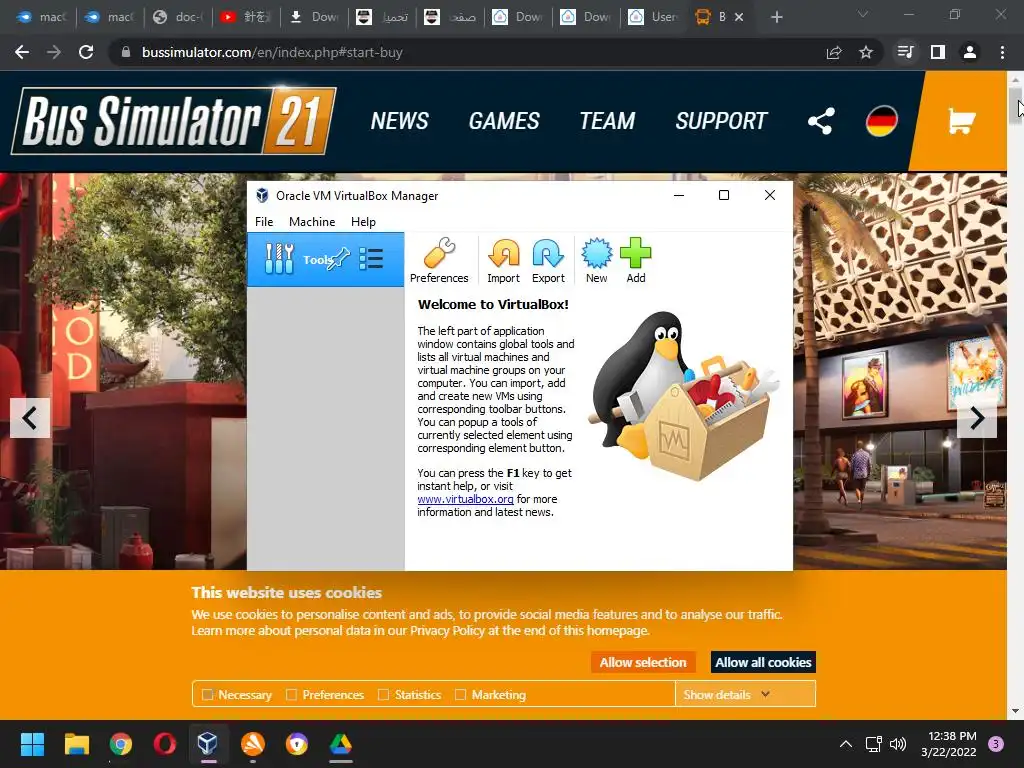Open the Tools list menu icon
1024x768 pixels.
click(x=371, y=259)
